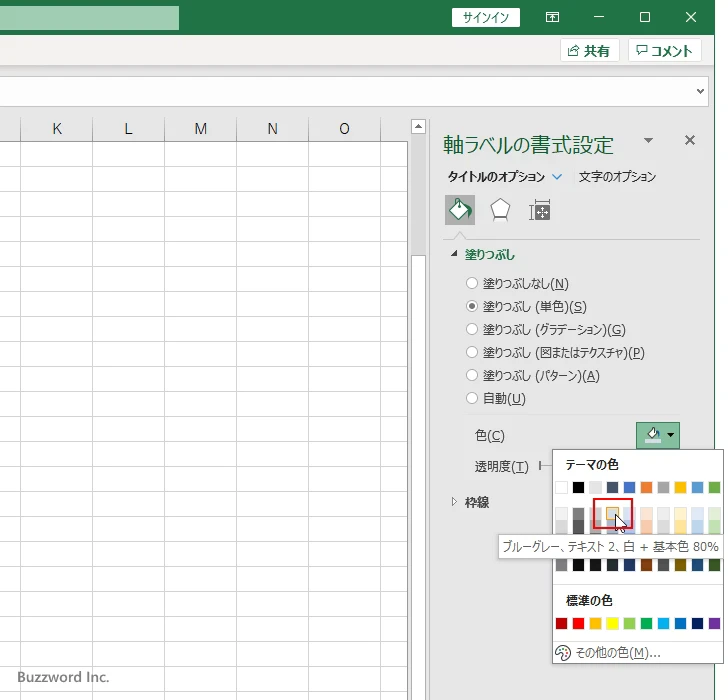The width and height of the screenshot is (728, 700).
Task: Click the コメント comments button
Action: pos(664,51)
